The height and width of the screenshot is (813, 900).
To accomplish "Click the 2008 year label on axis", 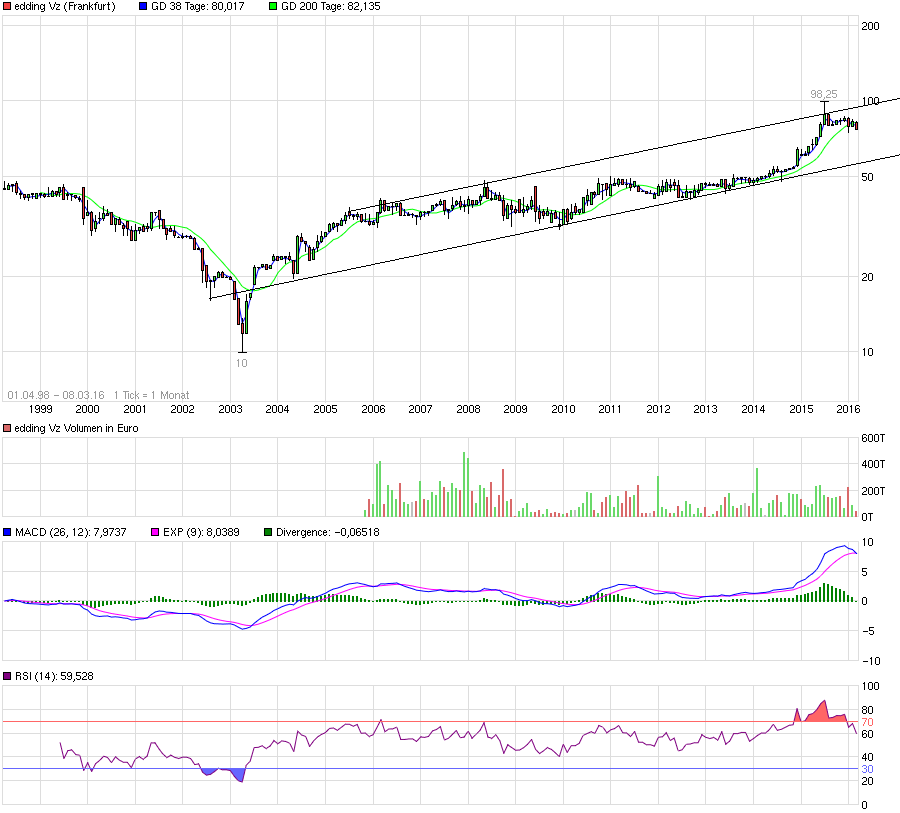I will point(468,409).
